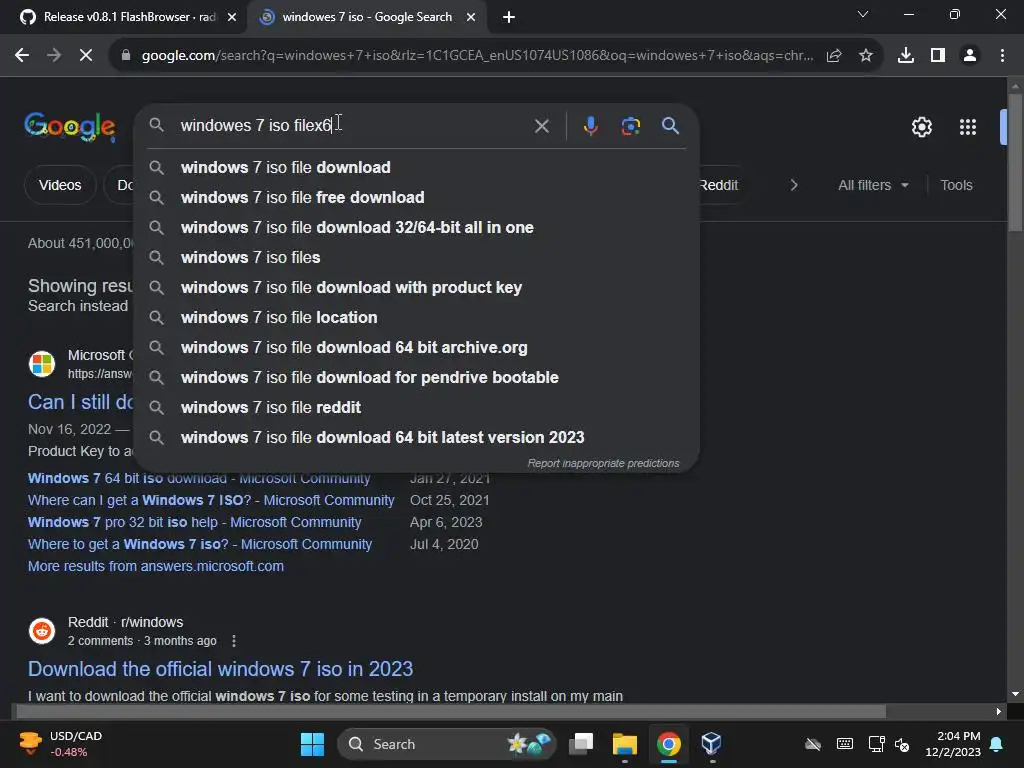1024x768 pixels.
Task: Open Chrome three-dot menu
Action: 1002,56
